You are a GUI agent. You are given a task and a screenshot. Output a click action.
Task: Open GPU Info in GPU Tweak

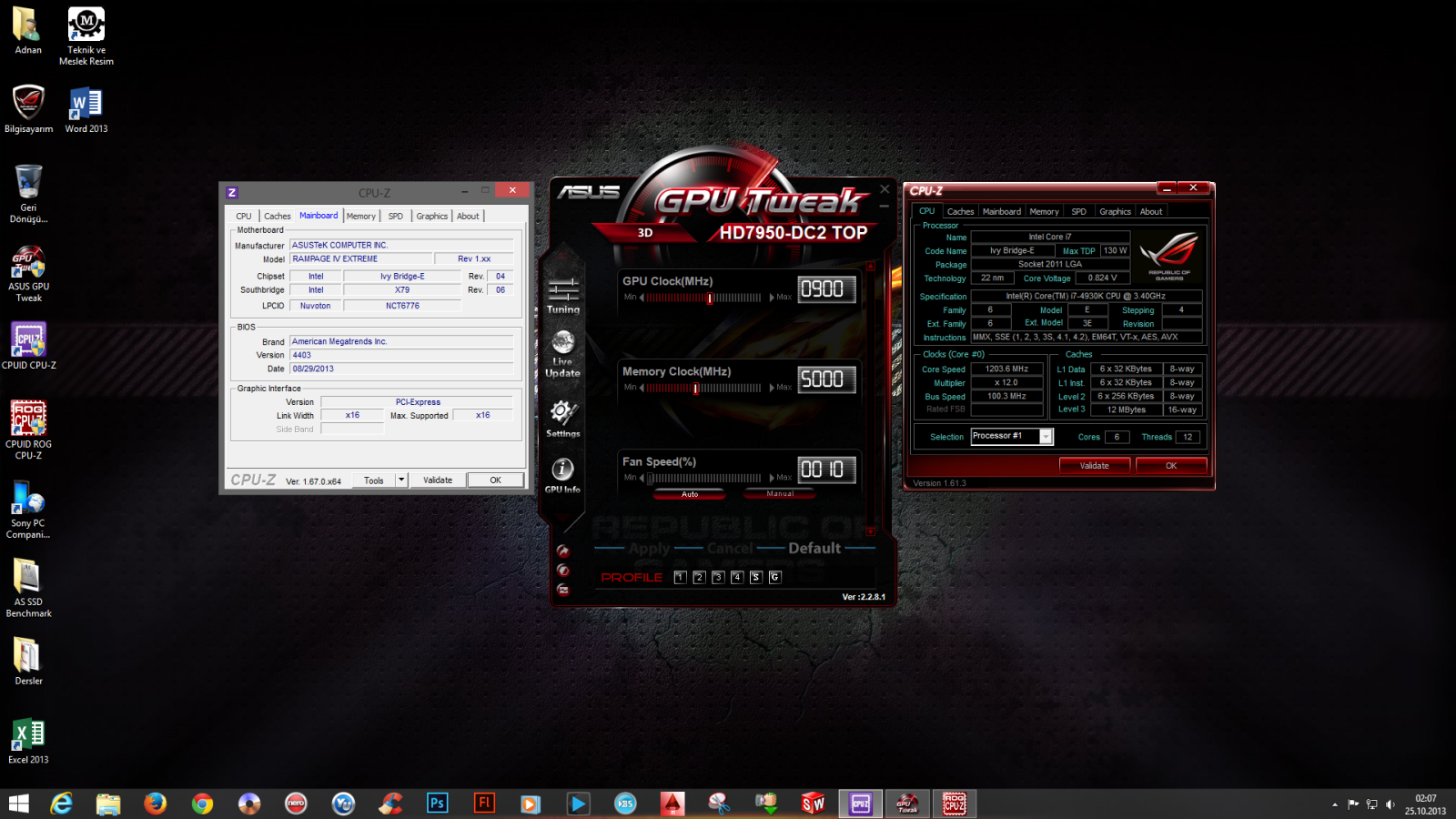point(562,476)
